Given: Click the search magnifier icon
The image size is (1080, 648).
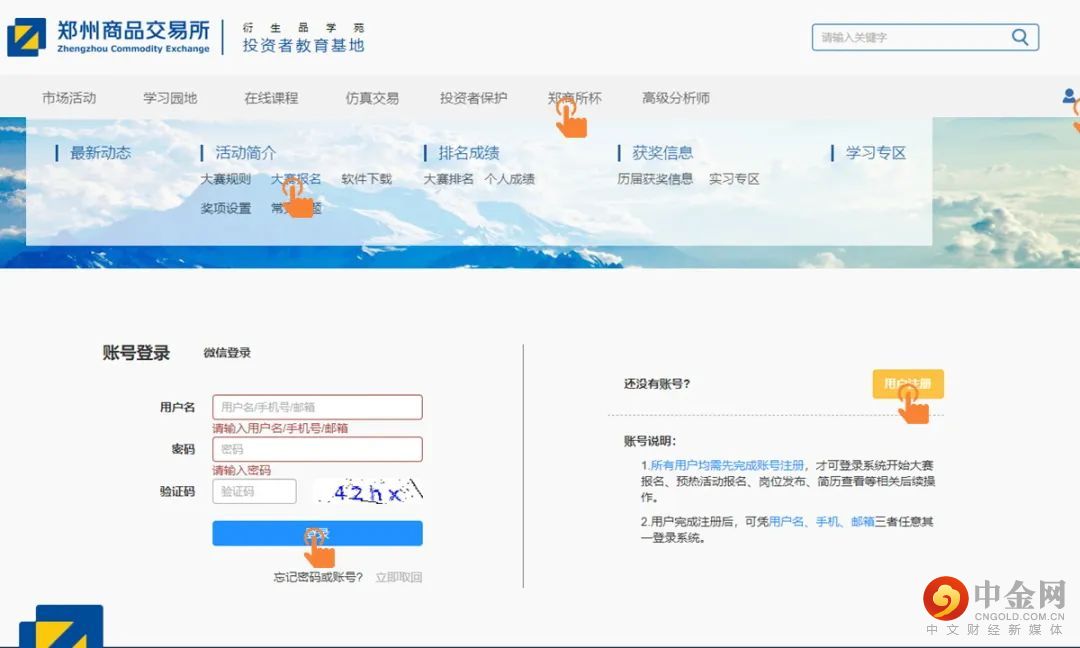Looking at the screenshot, I should [1020, 36].
